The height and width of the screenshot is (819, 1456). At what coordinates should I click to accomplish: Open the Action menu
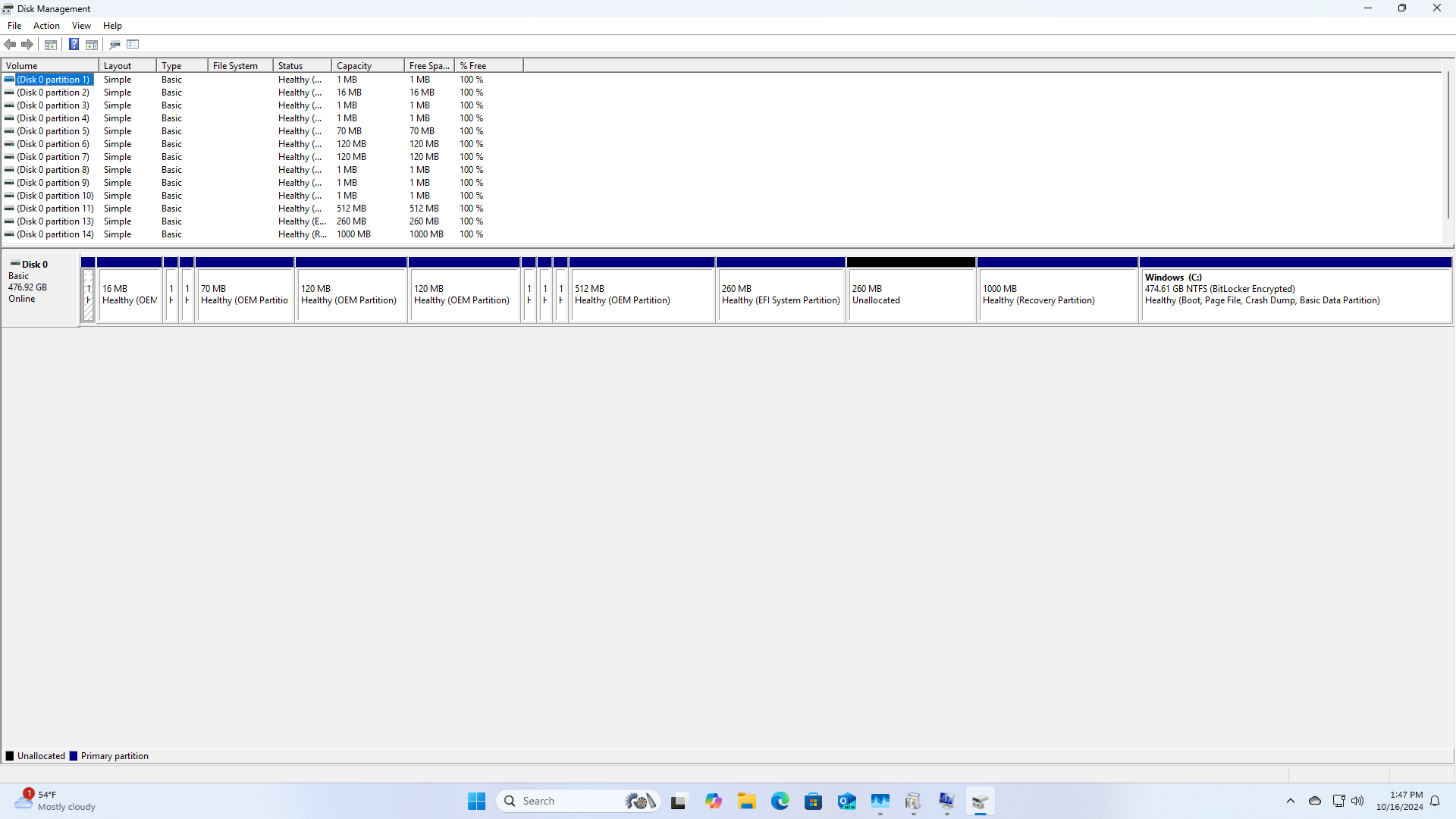click(46, 26)
